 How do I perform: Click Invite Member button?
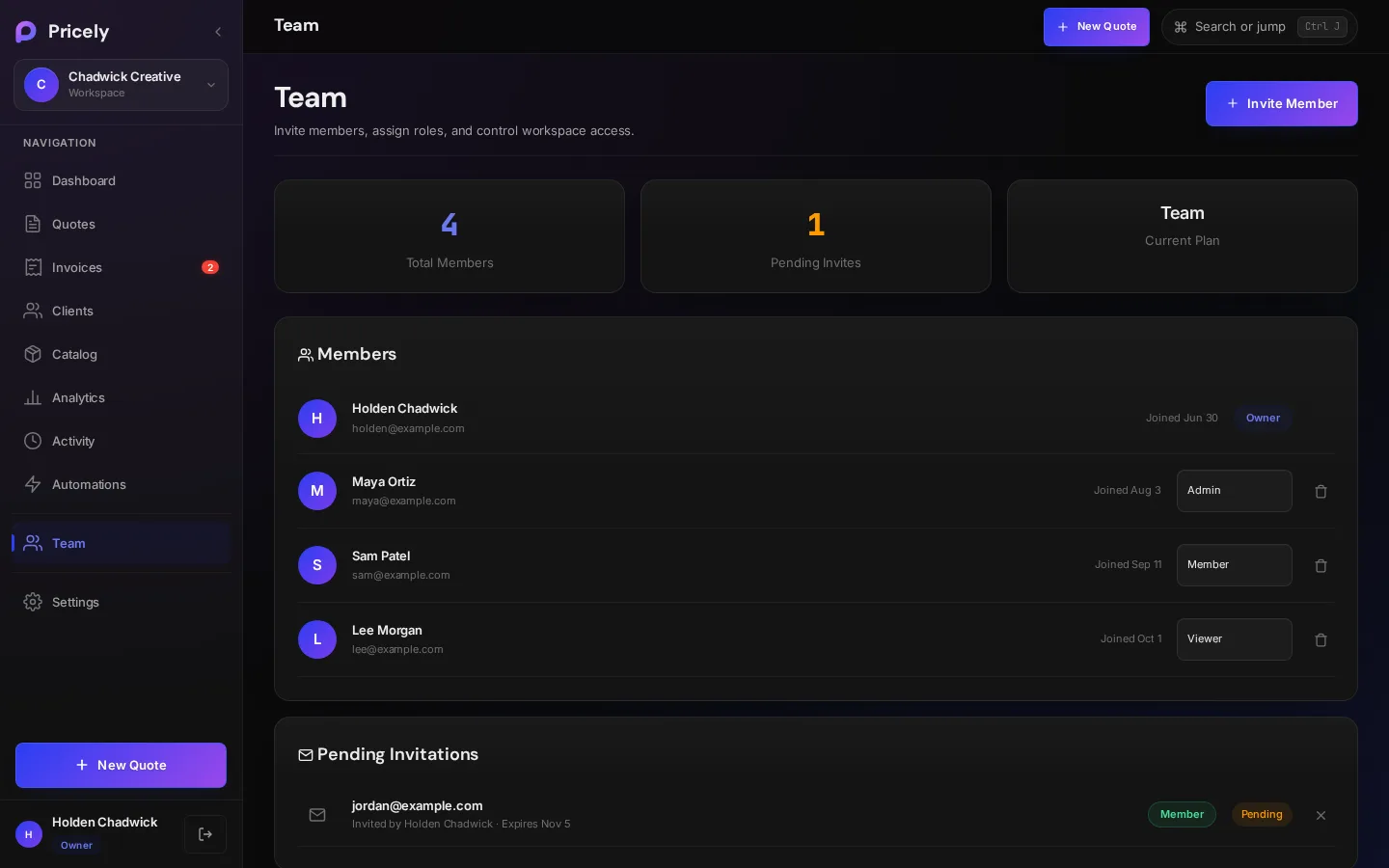(1281, 103)
